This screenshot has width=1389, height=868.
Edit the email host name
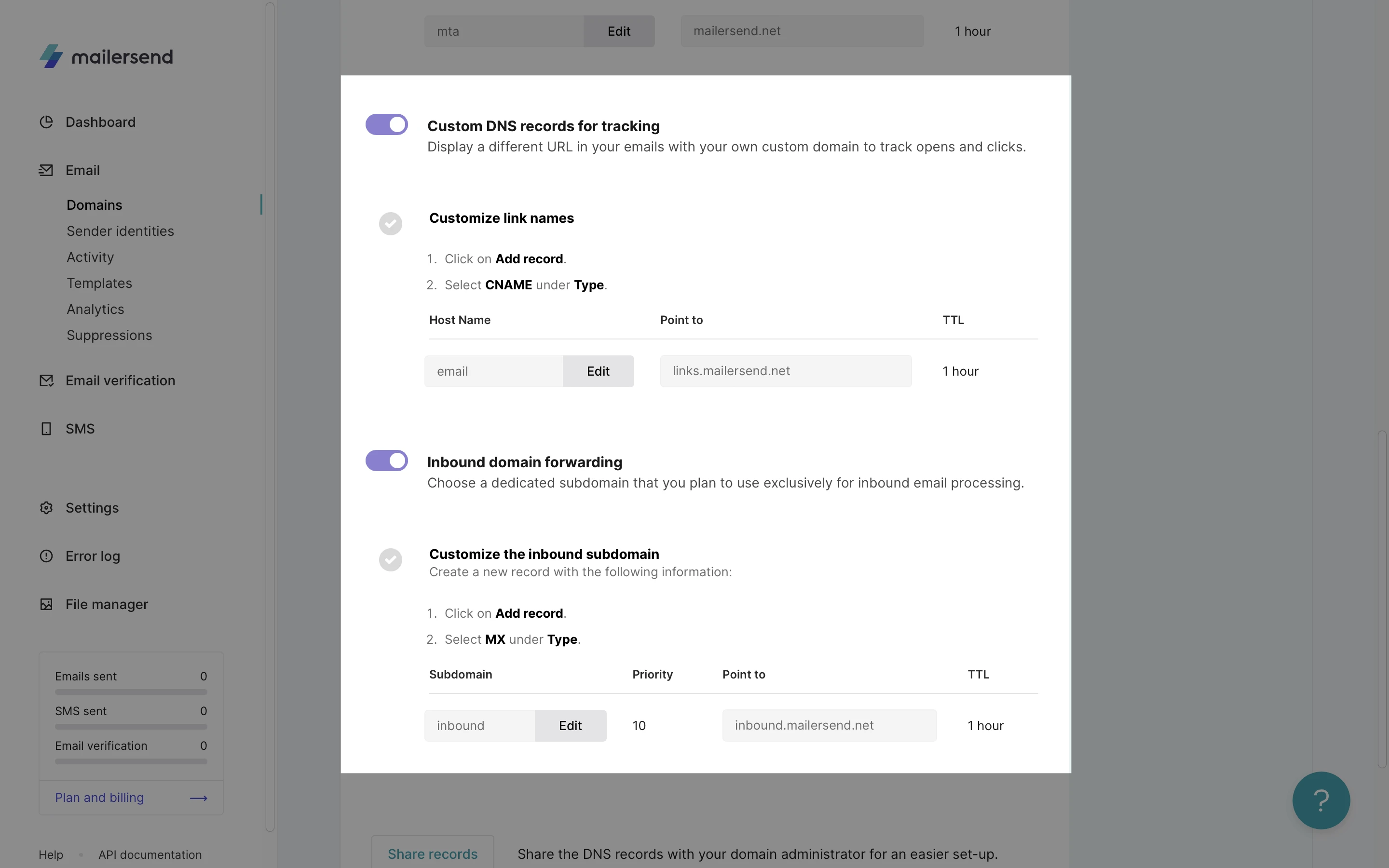(598, 371)
